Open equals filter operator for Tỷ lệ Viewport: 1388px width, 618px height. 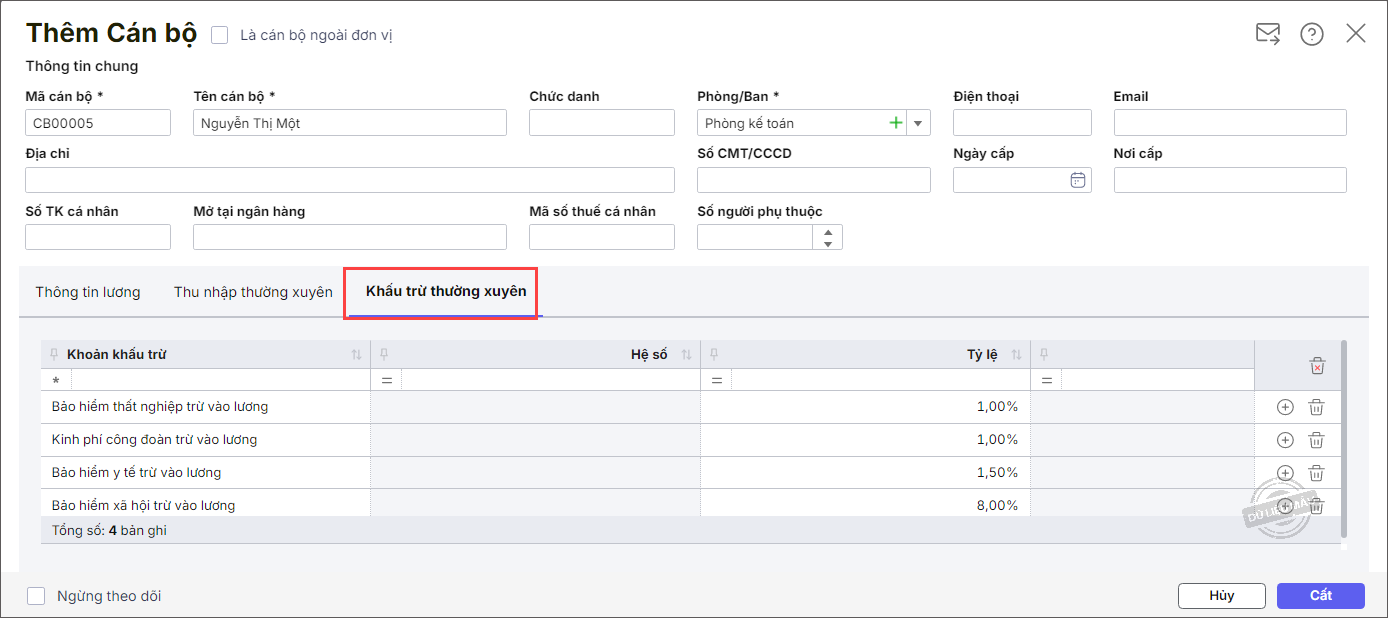(x=716, y=380)
